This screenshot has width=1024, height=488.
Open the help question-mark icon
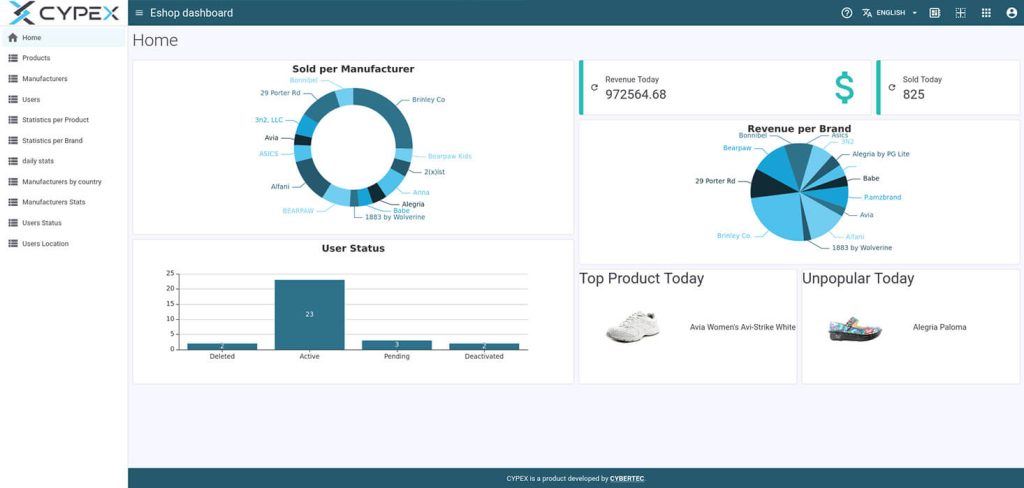click(847, 13)
